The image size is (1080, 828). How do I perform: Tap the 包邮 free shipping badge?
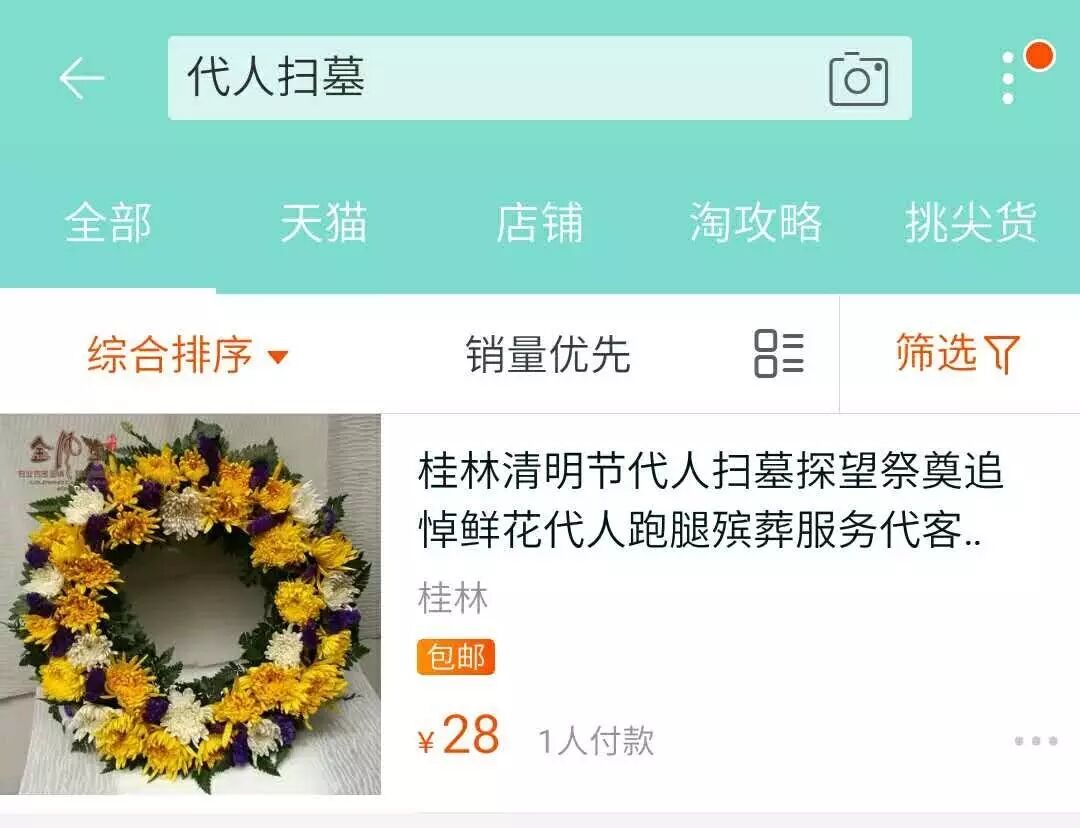(x=456, y=657)
